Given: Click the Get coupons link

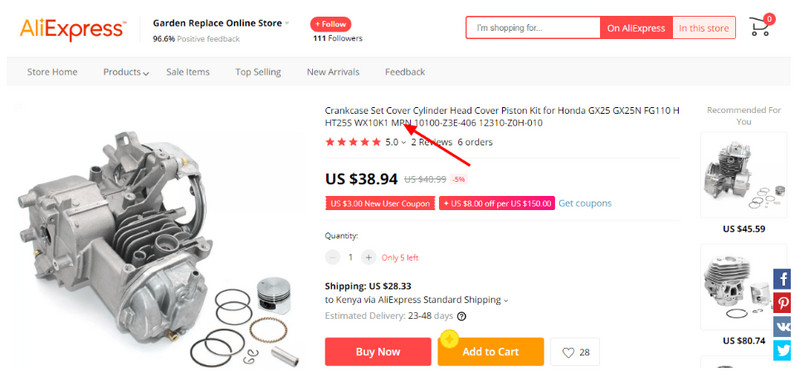Looking at the screenshot, I should pos(585,203).
